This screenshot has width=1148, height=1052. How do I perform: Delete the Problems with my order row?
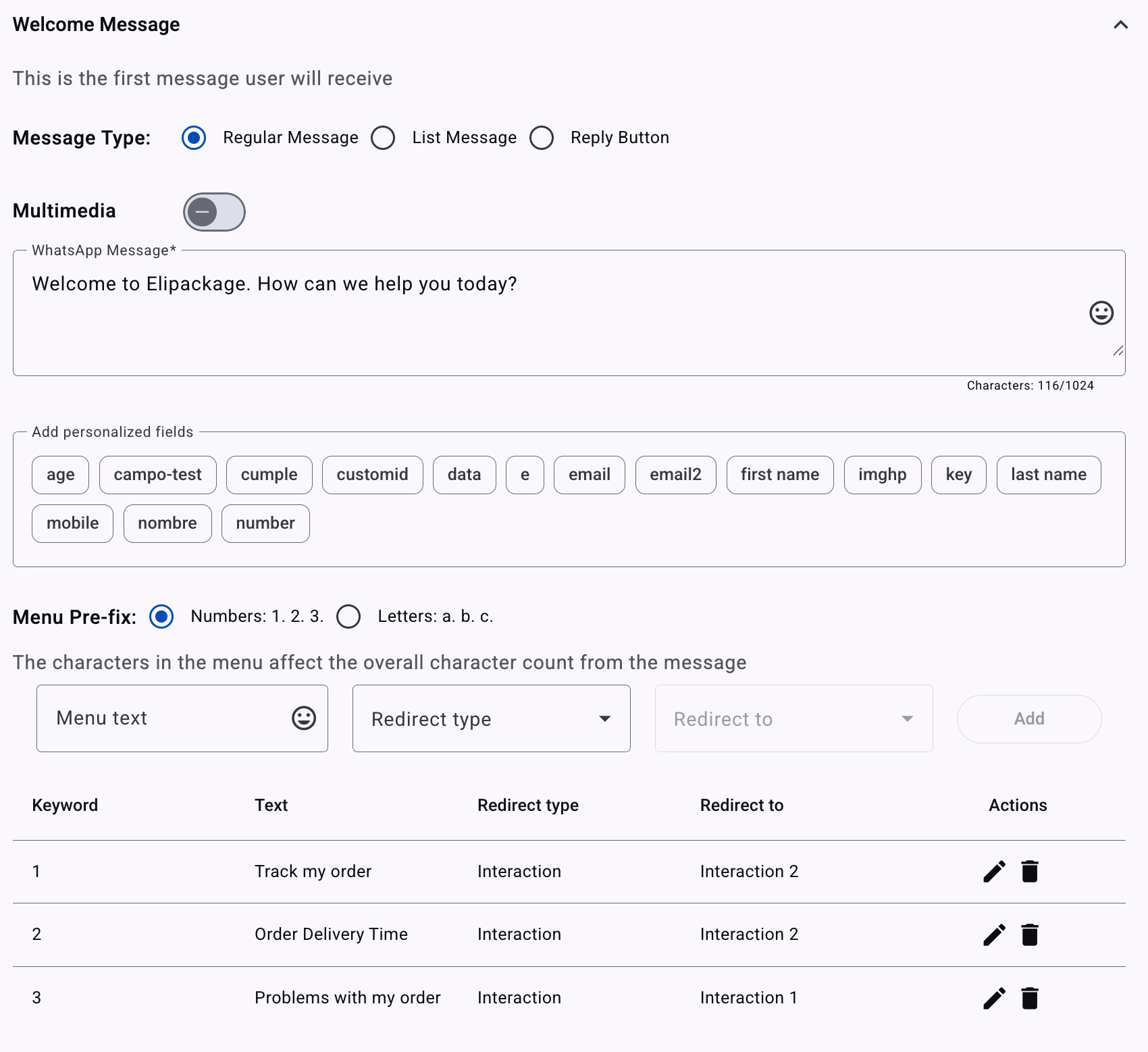click(x=1030, y=998)
